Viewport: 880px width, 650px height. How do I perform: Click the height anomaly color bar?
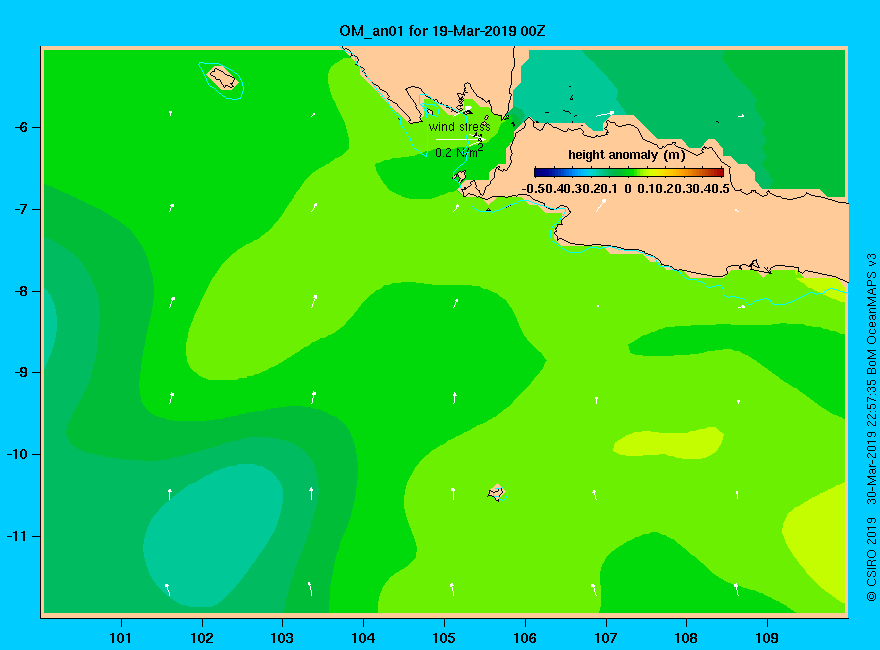629,172
